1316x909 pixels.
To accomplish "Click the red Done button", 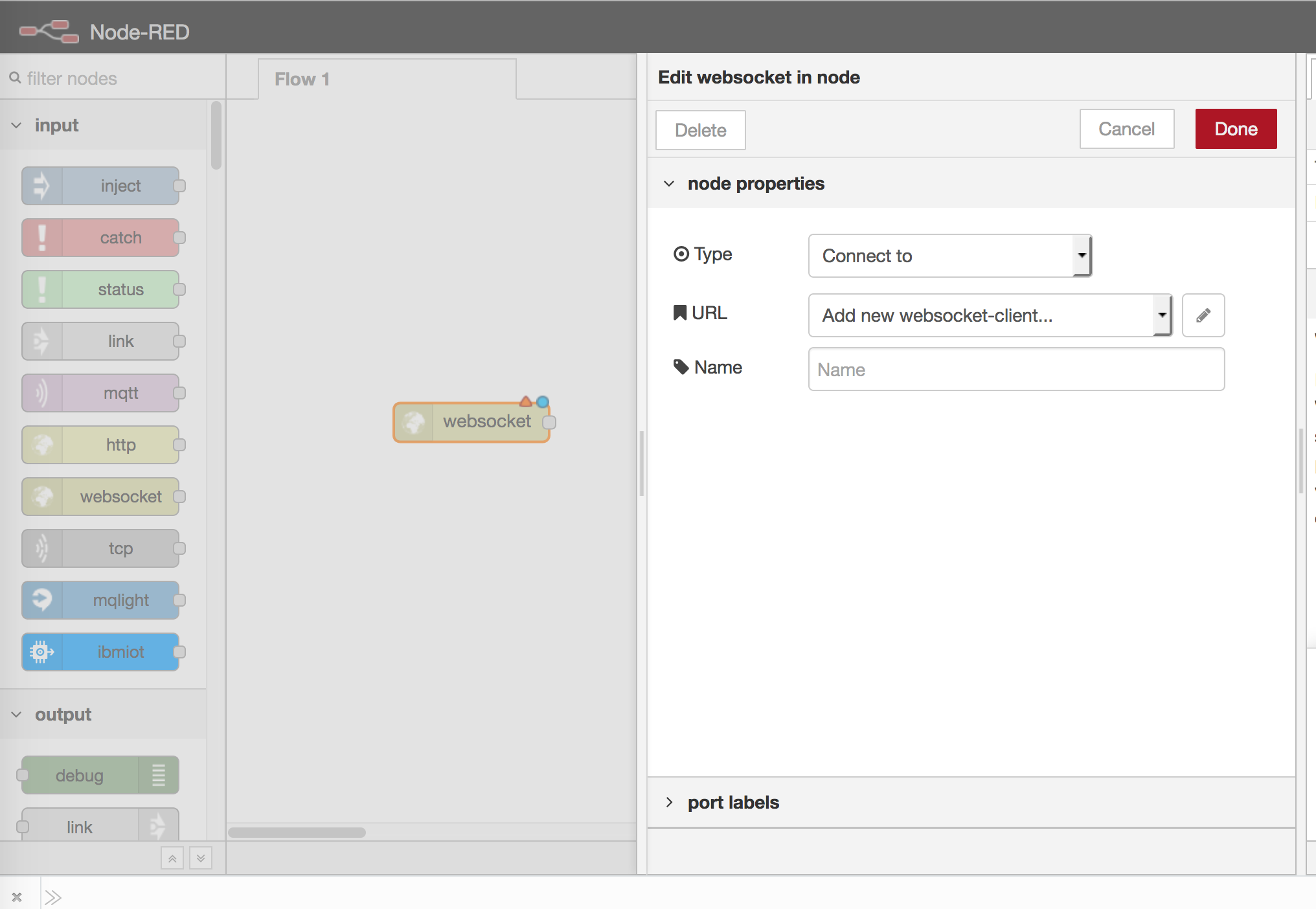I will coord(1236,129).
